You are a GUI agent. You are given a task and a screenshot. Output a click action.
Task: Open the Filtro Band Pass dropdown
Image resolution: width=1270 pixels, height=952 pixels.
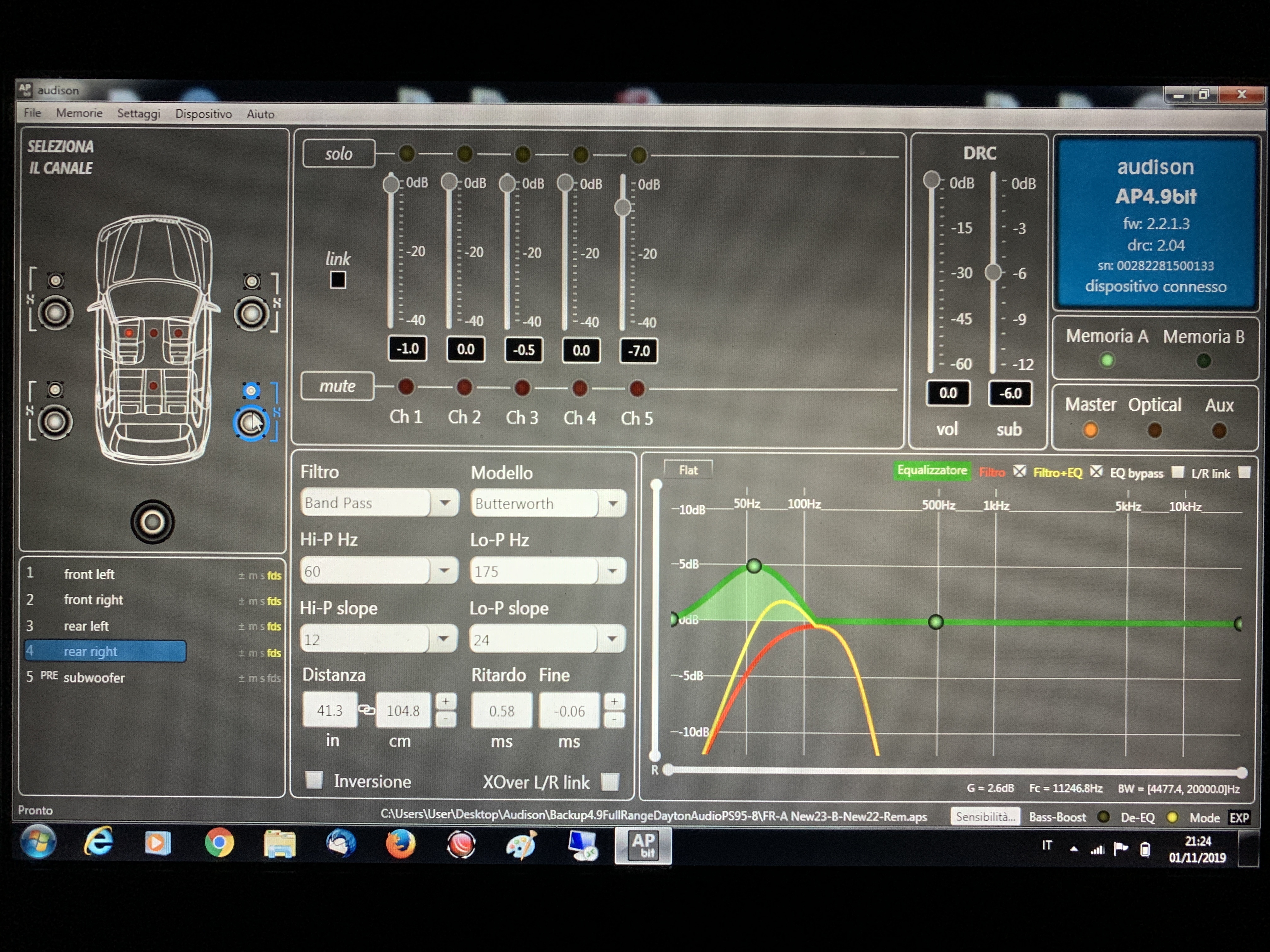click(379, 503)
